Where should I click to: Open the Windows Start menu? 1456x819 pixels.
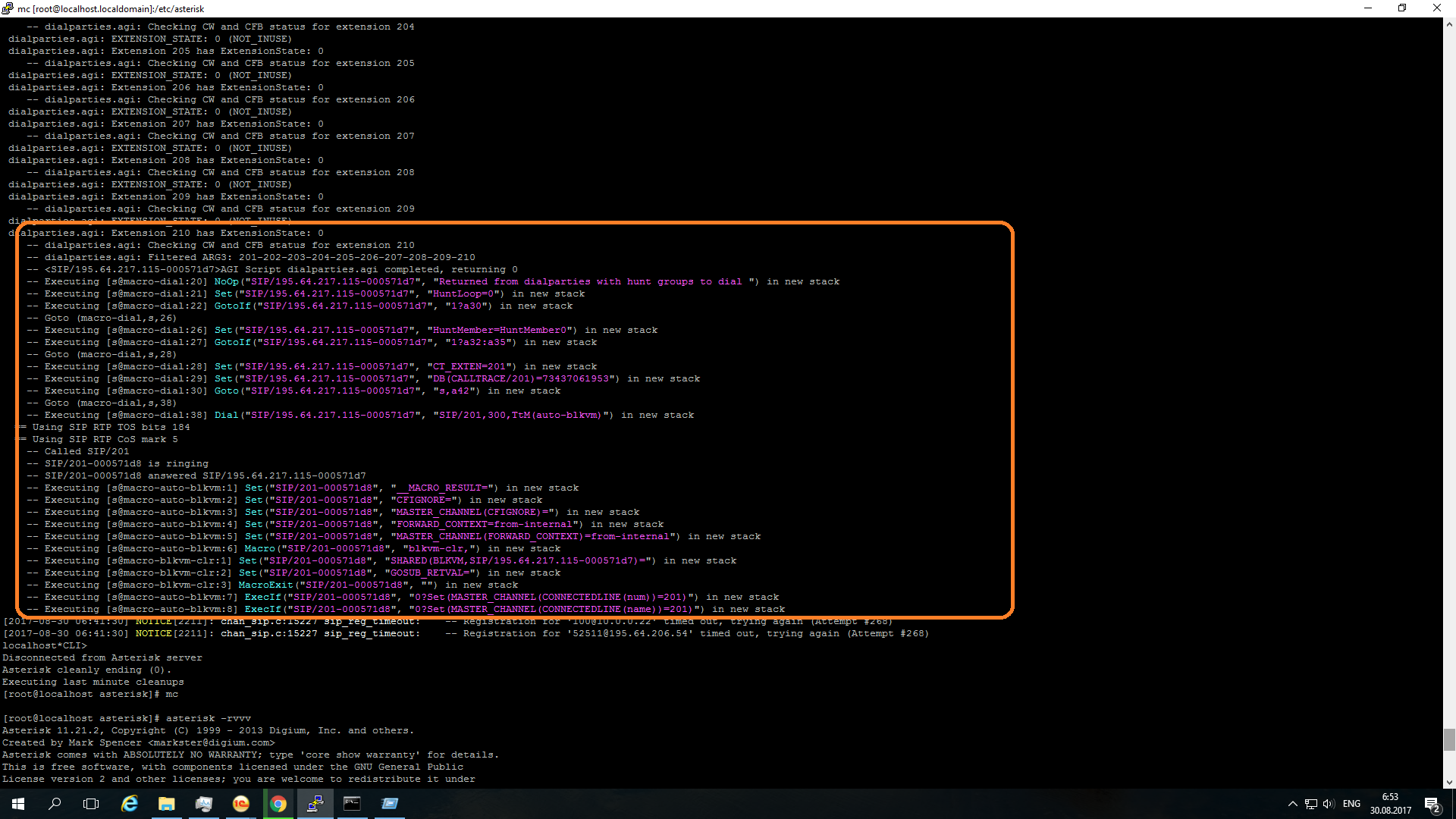[x=18, y=803]
